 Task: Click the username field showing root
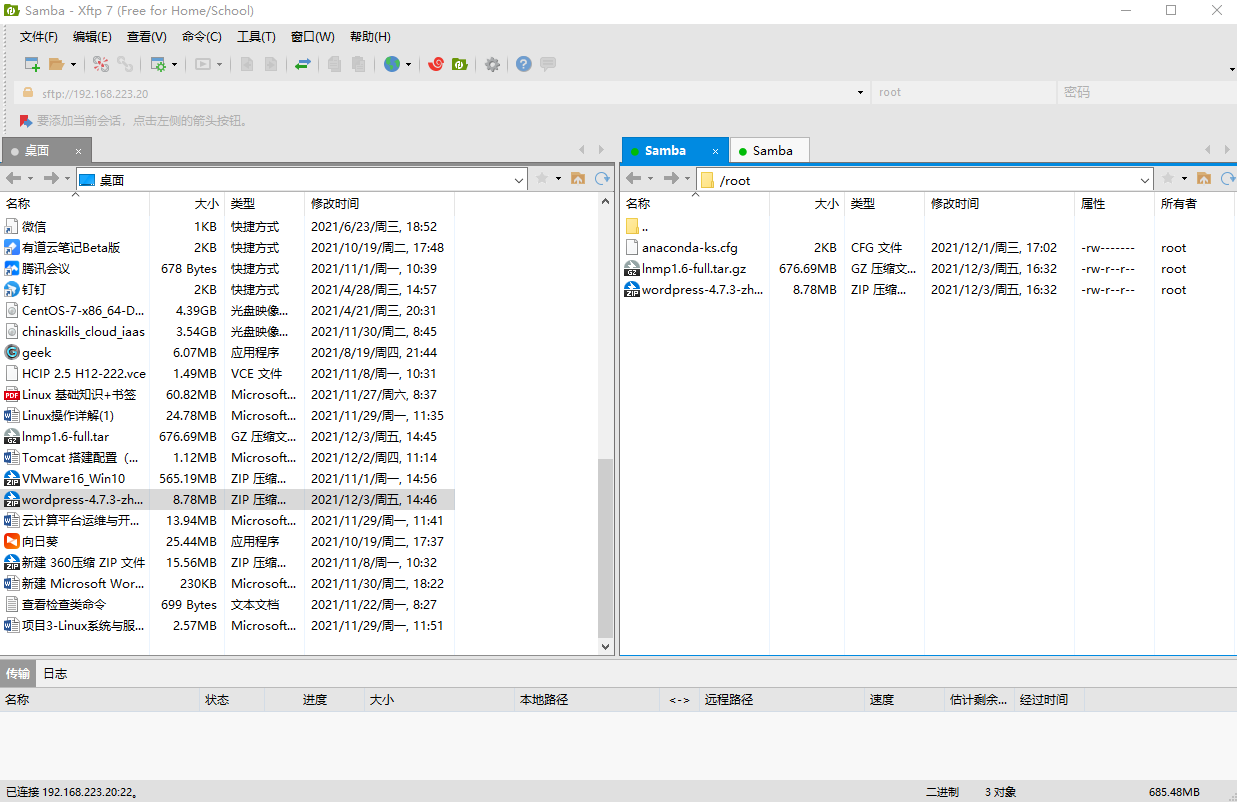pos(964,92)
